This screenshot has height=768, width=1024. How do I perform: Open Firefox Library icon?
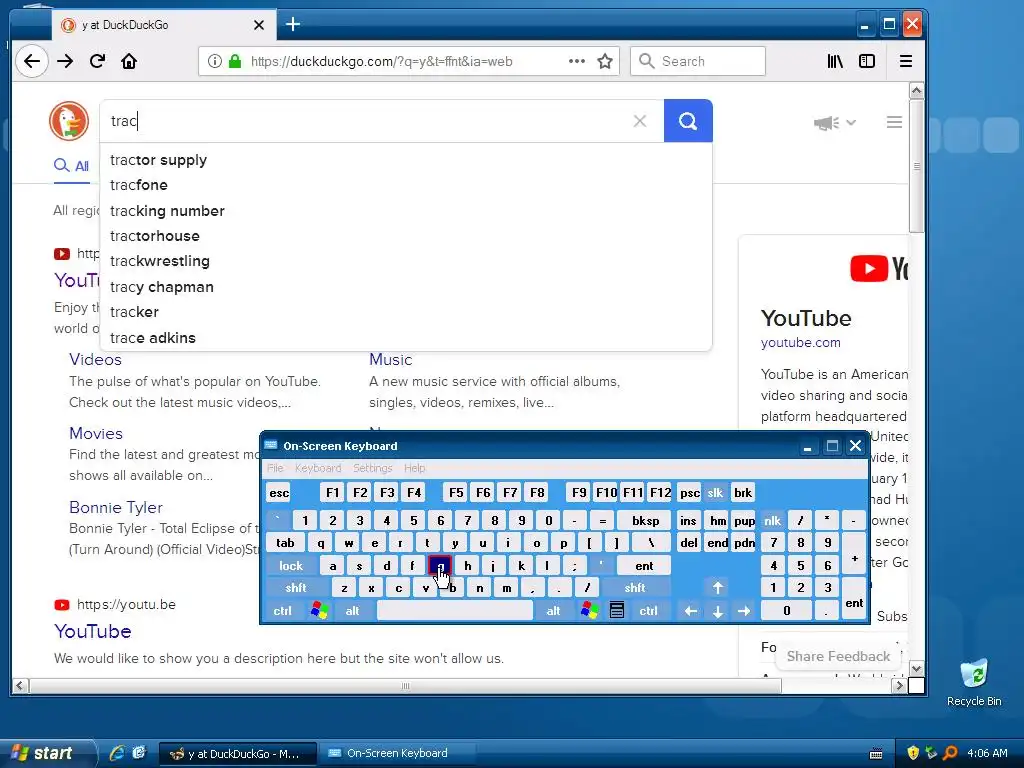click(x=835, y=61)
